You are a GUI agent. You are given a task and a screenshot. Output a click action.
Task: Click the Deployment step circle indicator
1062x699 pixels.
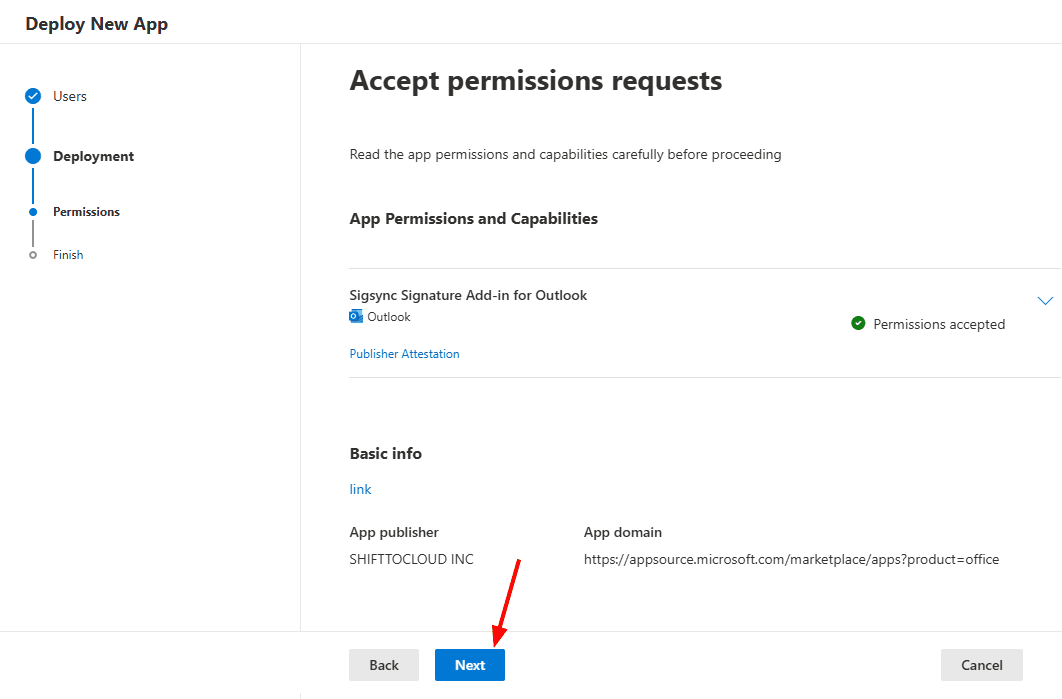click(x=33, y=156)
